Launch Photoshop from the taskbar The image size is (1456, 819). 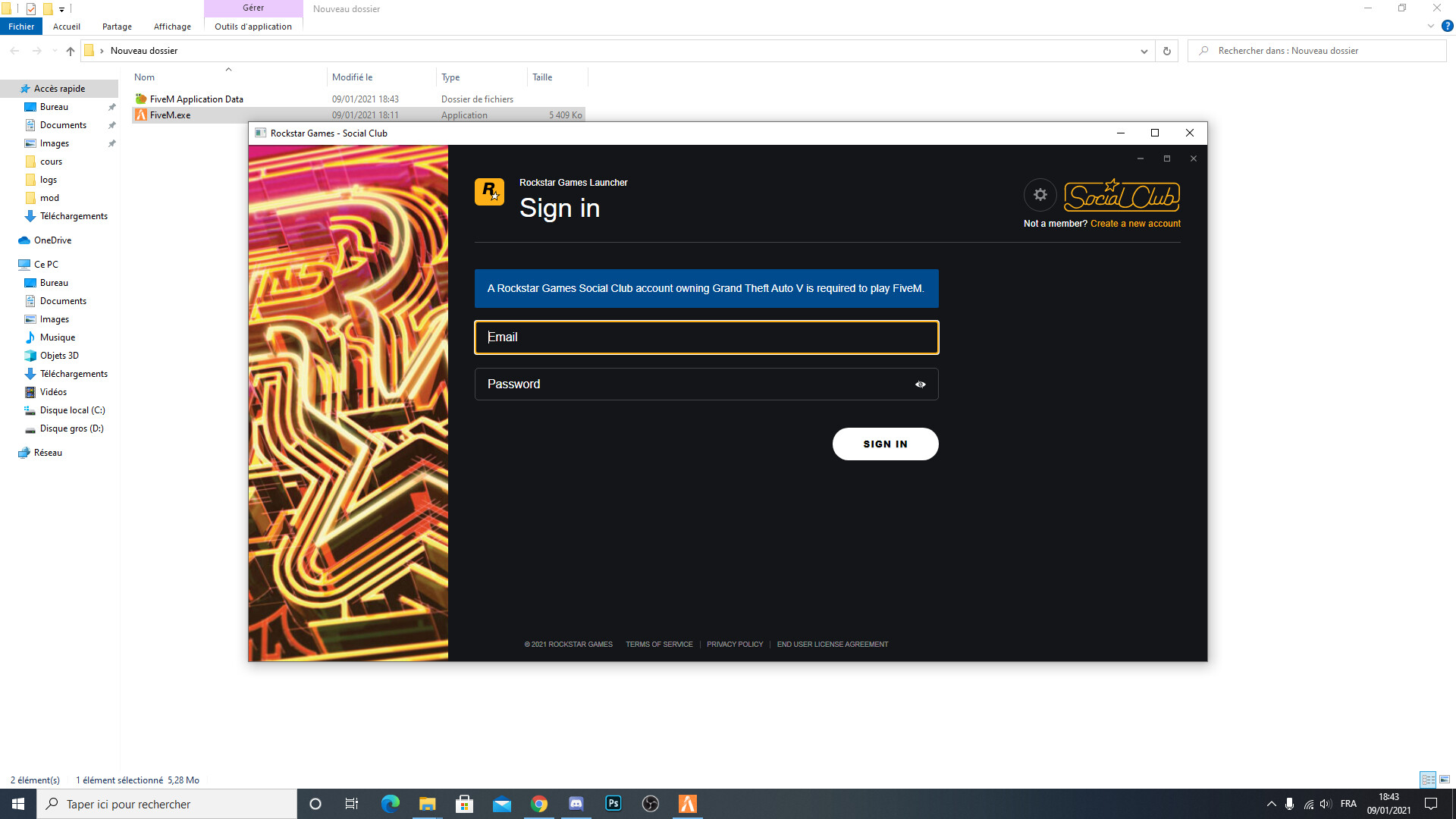613,804
